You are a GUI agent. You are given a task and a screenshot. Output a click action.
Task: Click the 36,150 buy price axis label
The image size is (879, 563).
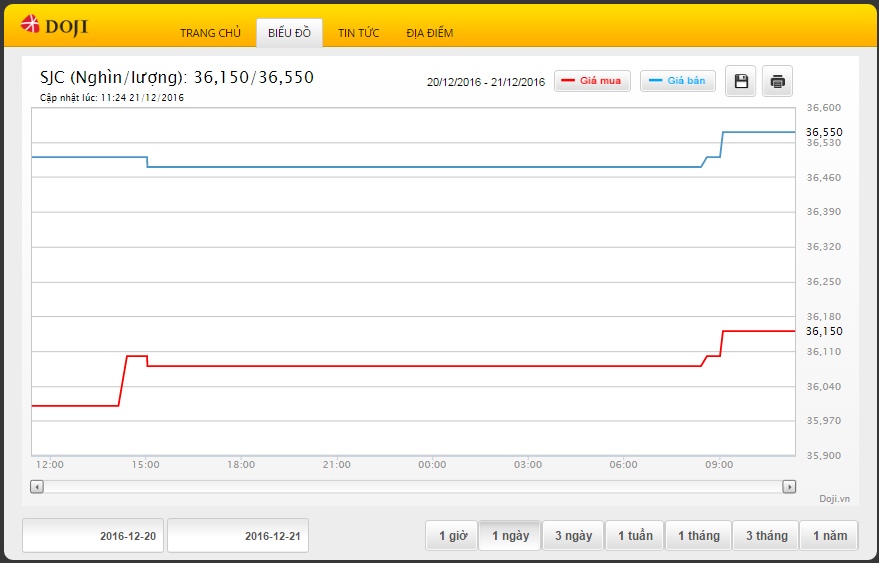click(x=824, y=331)
